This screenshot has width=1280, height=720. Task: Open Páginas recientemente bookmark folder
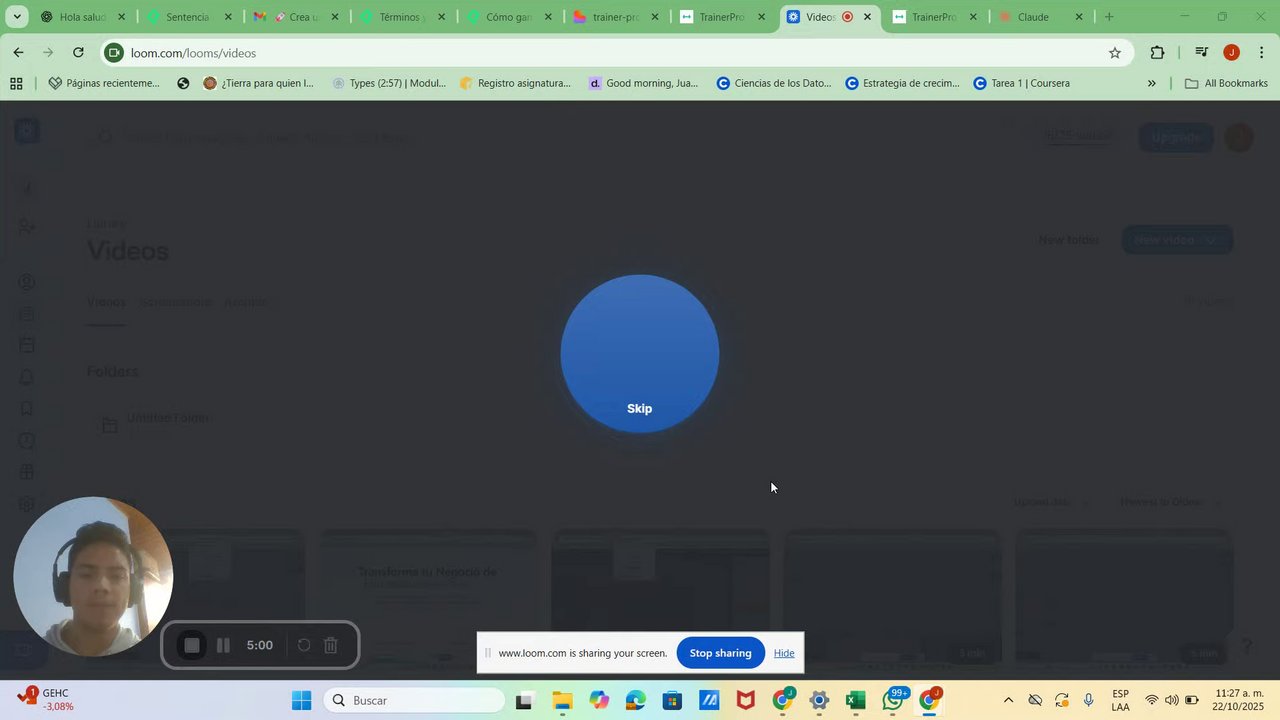pos(104,84)
